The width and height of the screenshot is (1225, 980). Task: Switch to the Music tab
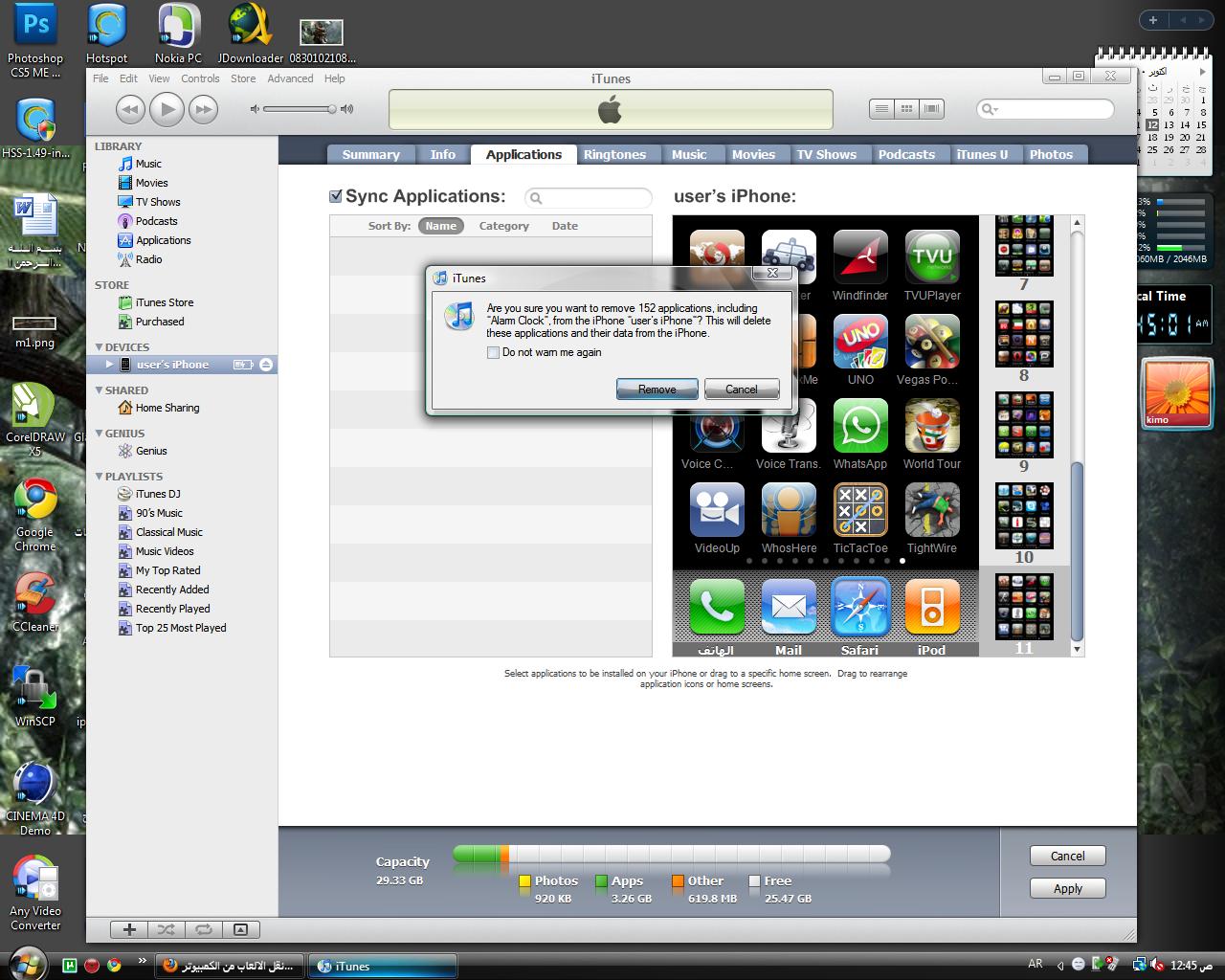(x=689, y=154)
